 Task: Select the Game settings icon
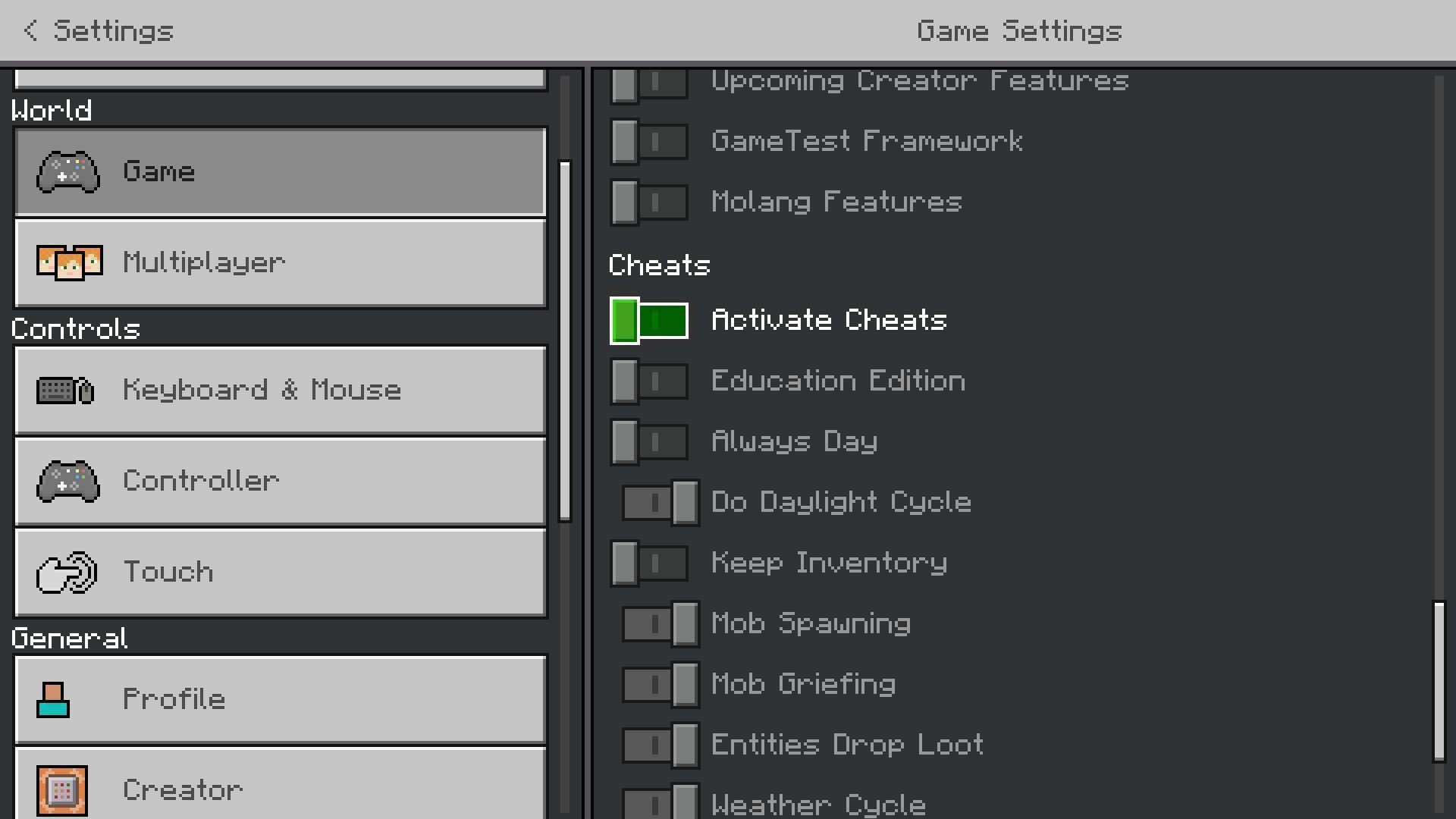(x=67, y=170)
